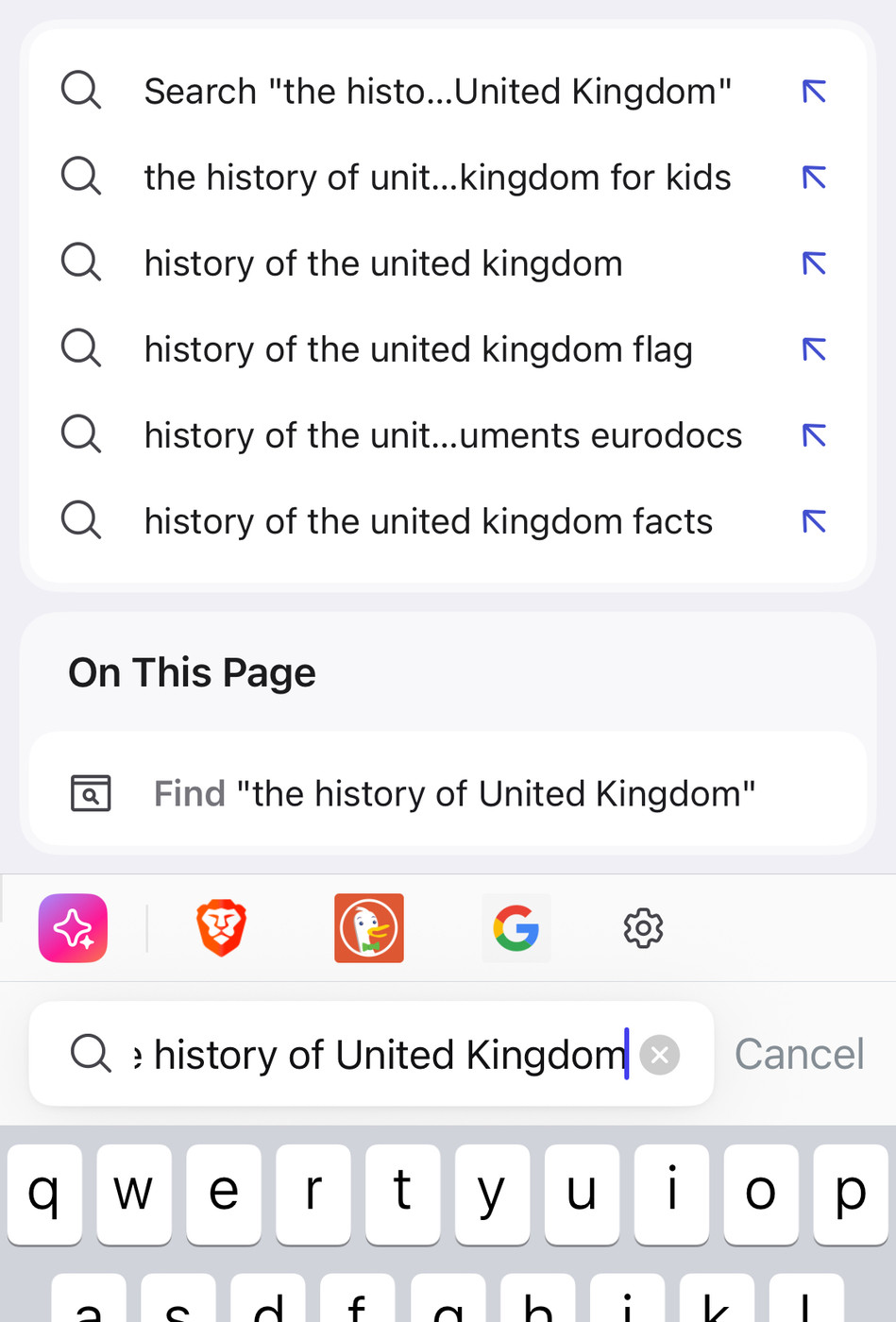Fill query arrow for eurodocs suggestion
Viewport: 896px width, 1322px height.
[814, 435]
